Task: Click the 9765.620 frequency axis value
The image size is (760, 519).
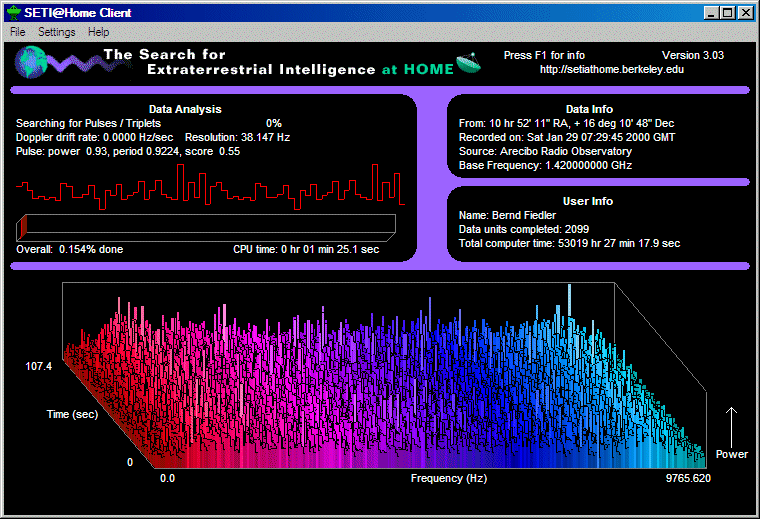Action: (x=688, y=479)
